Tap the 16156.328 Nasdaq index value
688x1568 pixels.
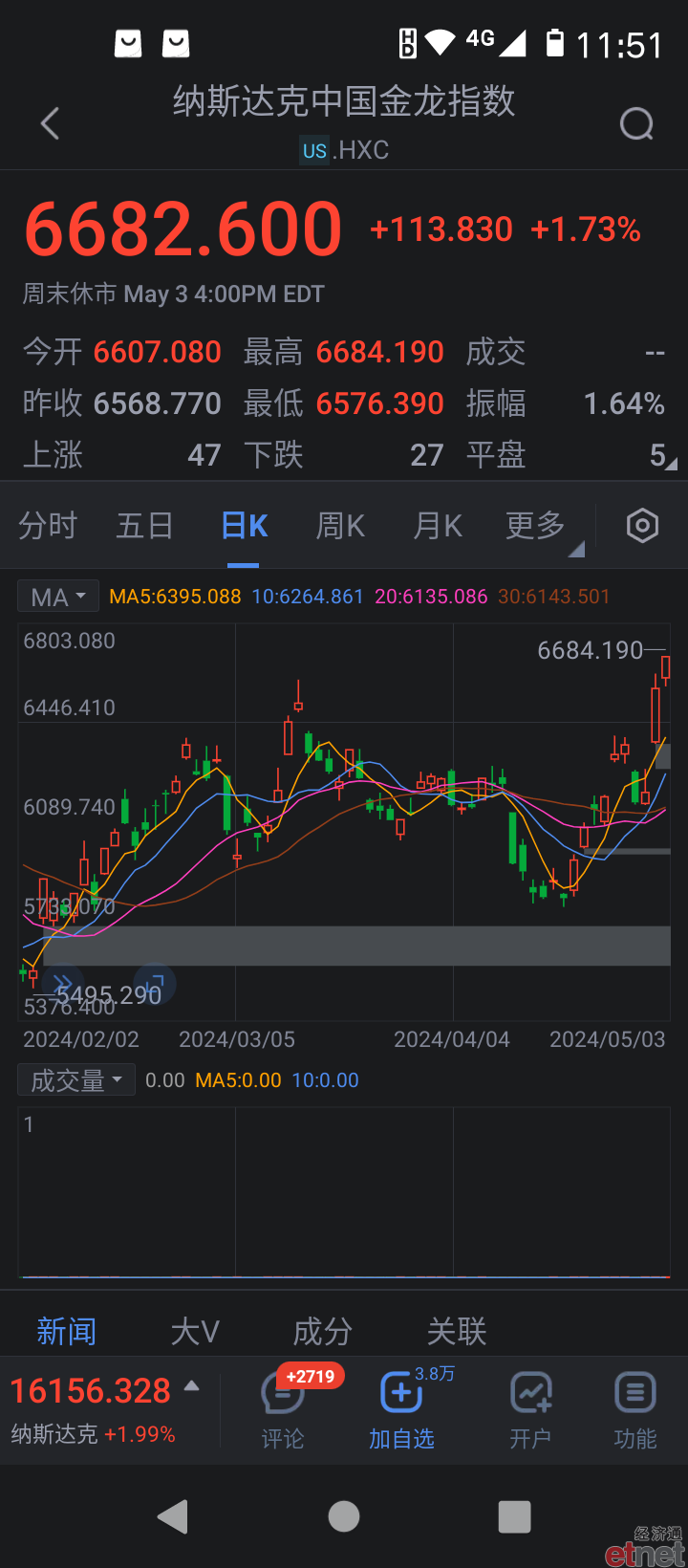[91, 1391]
